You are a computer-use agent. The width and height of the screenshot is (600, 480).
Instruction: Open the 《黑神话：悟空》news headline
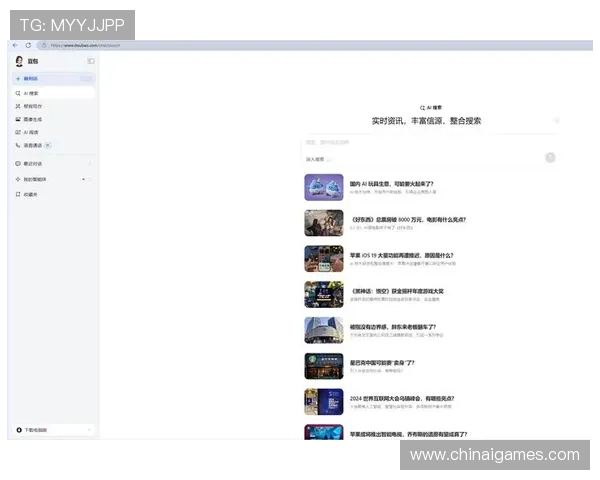[397, 291]
